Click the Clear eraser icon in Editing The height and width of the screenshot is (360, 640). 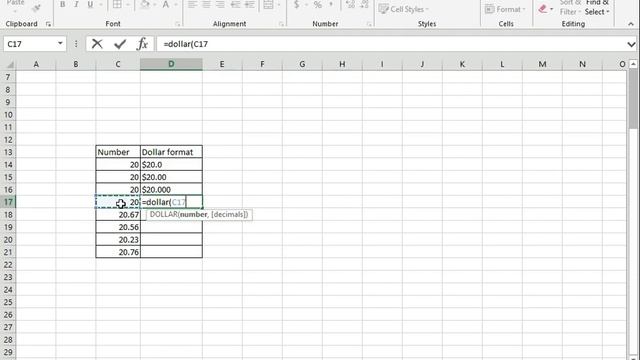(x=542, y=9)
